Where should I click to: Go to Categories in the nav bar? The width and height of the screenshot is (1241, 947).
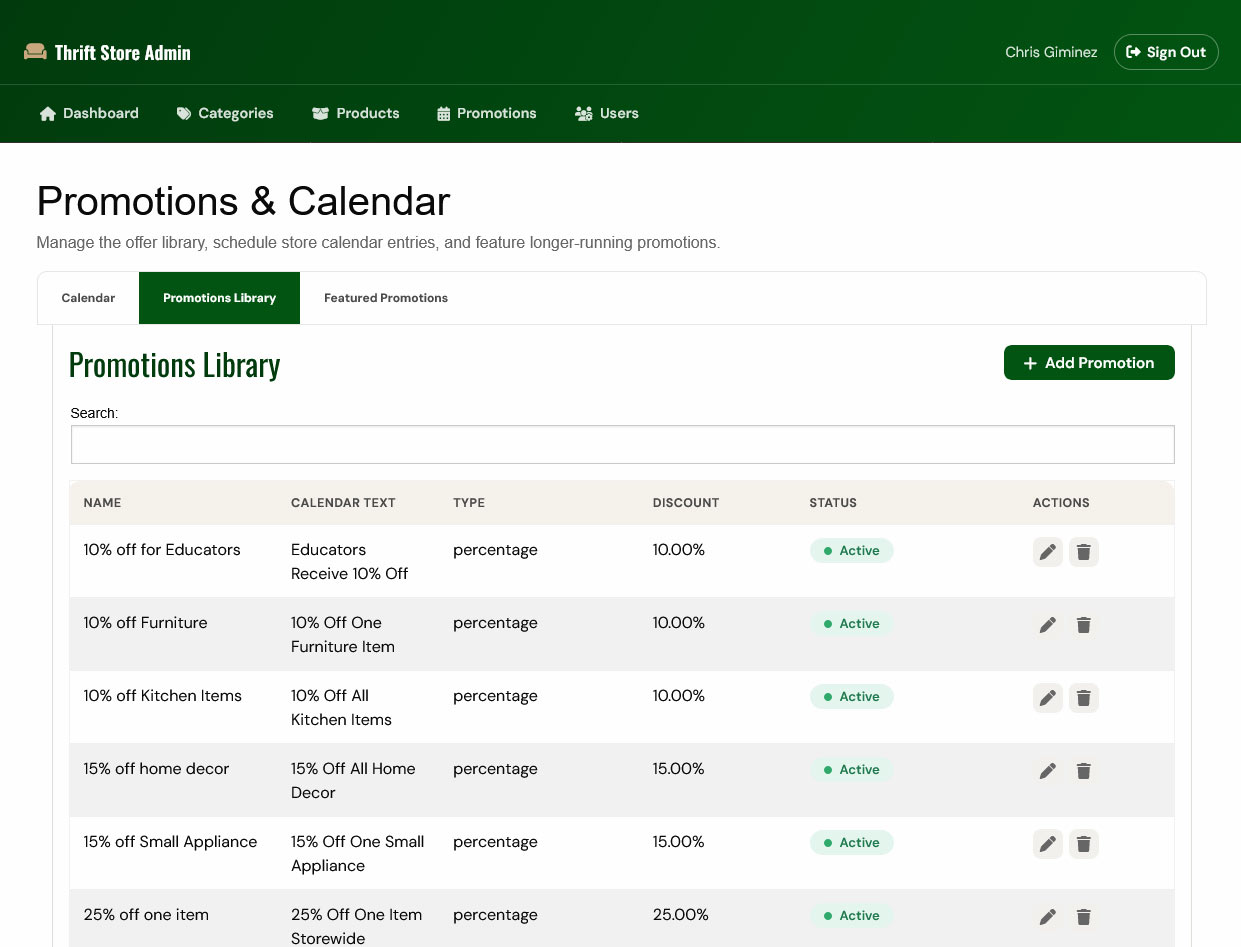pos(225,113)
